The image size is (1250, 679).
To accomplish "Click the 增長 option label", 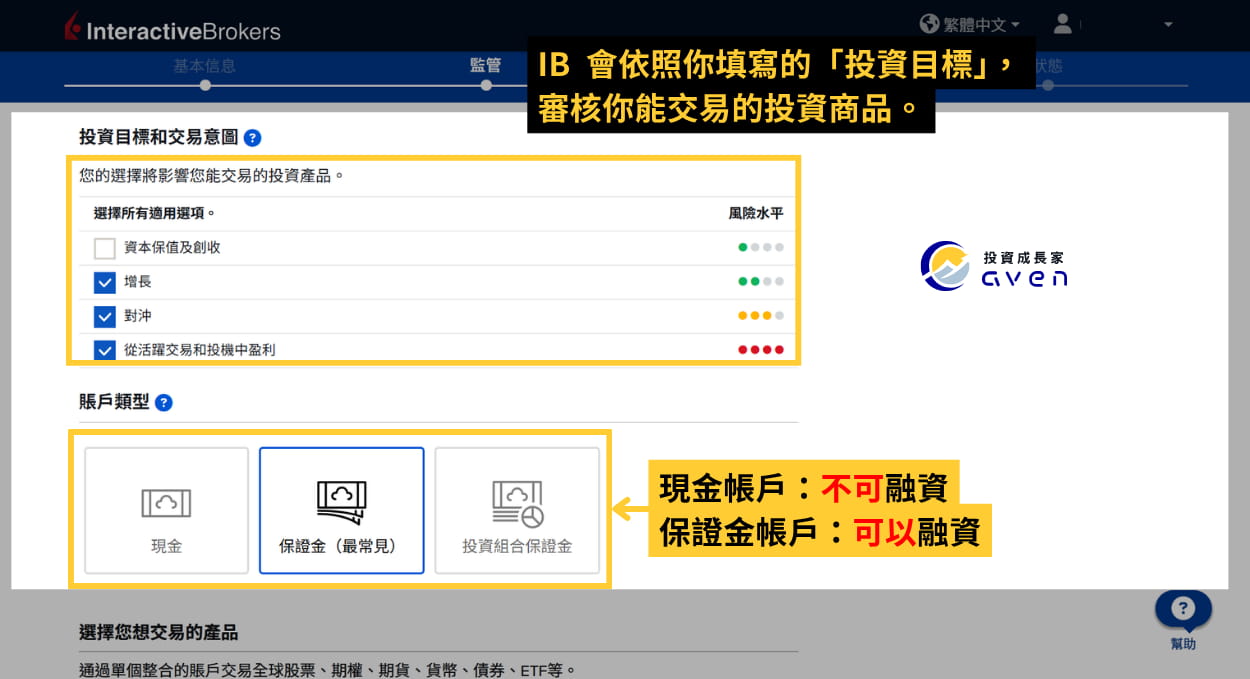I will [x=138, y=283].
